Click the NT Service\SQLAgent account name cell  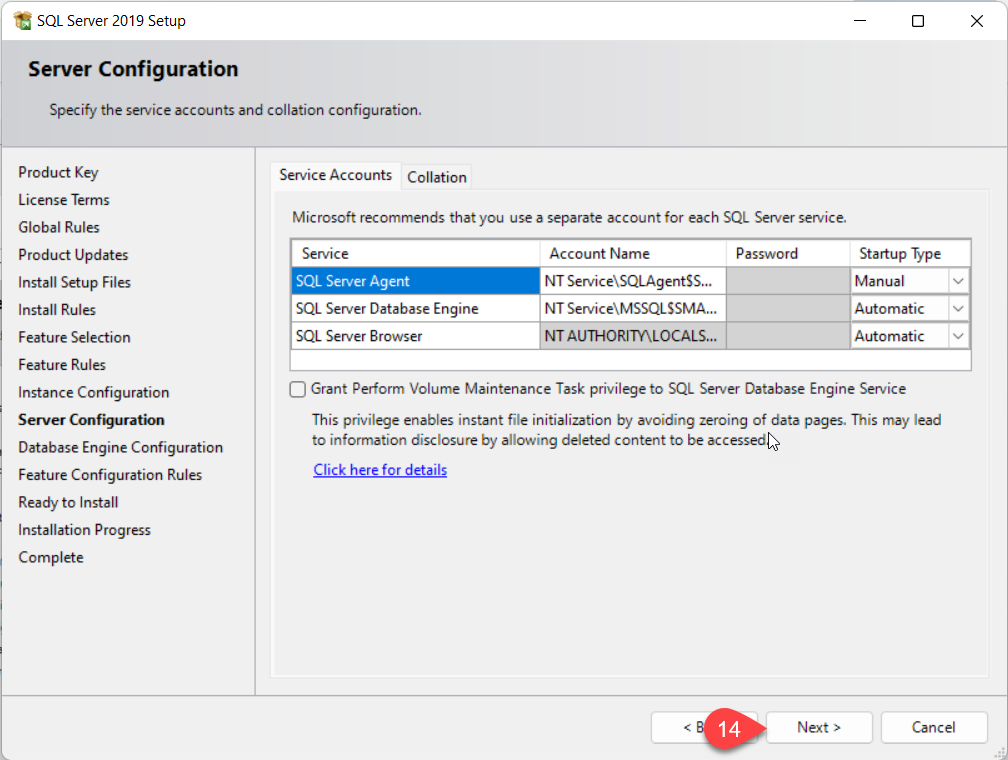633,281
